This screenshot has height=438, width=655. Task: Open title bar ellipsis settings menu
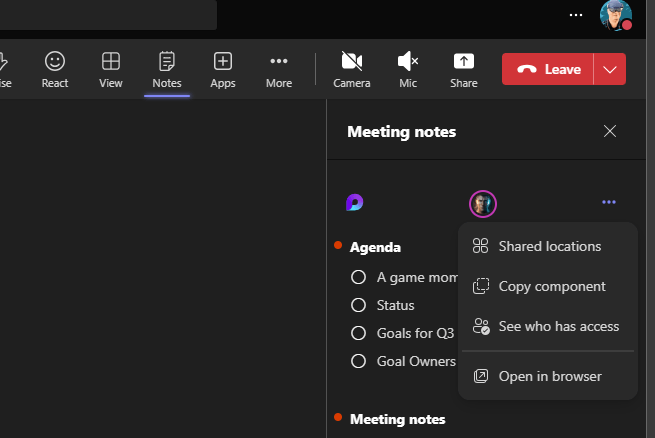coord(575,15)
